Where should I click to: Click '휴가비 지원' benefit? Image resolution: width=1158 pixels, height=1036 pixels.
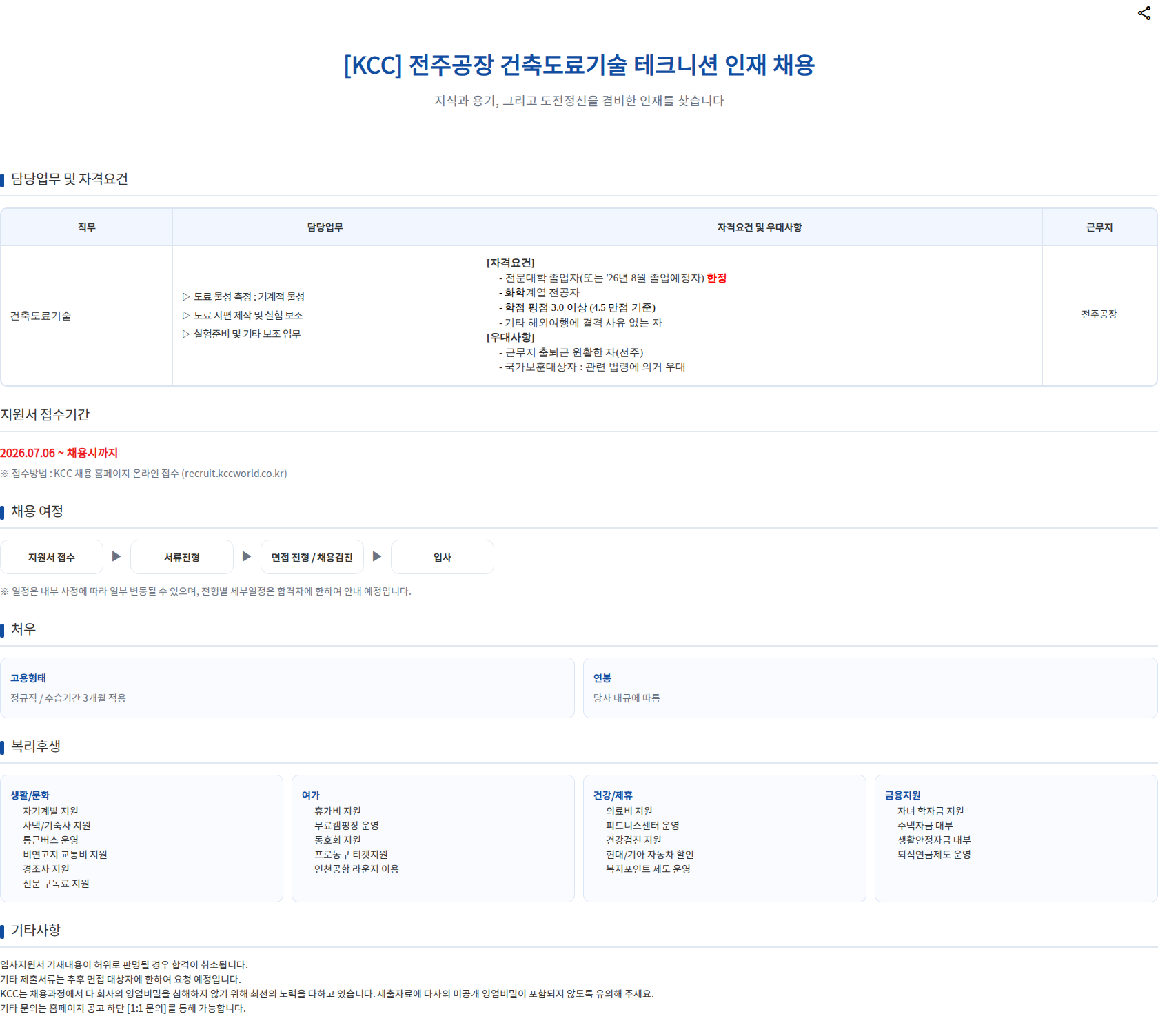click(x=338, y=811)
